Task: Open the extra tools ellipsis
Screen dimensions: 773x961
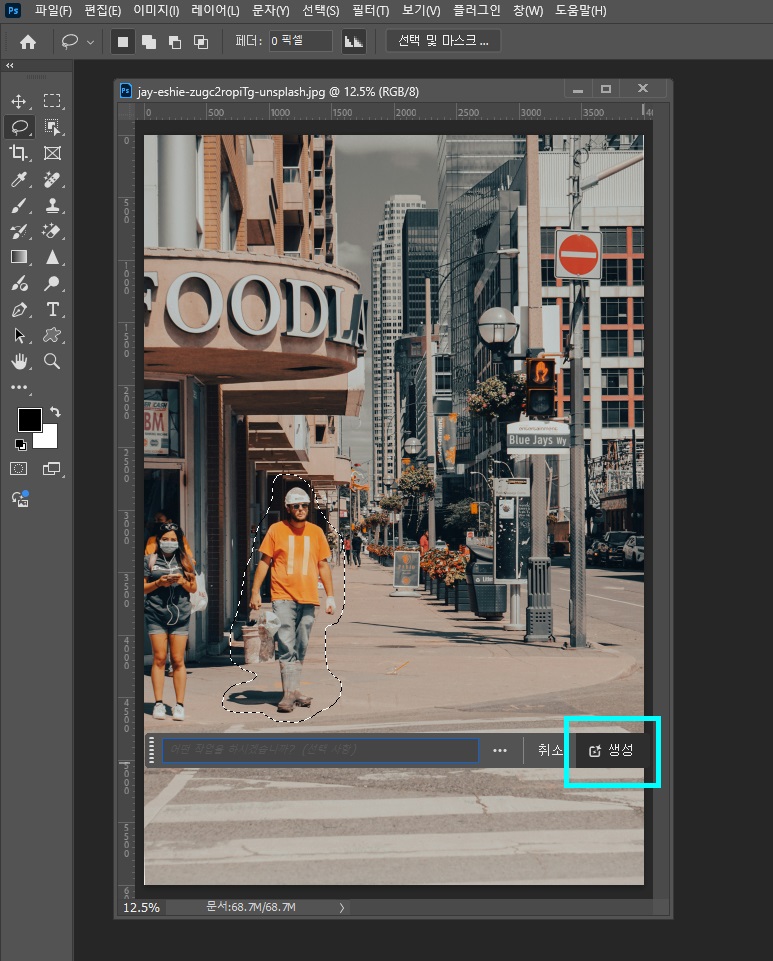Action: pyautogui.click(x=19, y=387)
